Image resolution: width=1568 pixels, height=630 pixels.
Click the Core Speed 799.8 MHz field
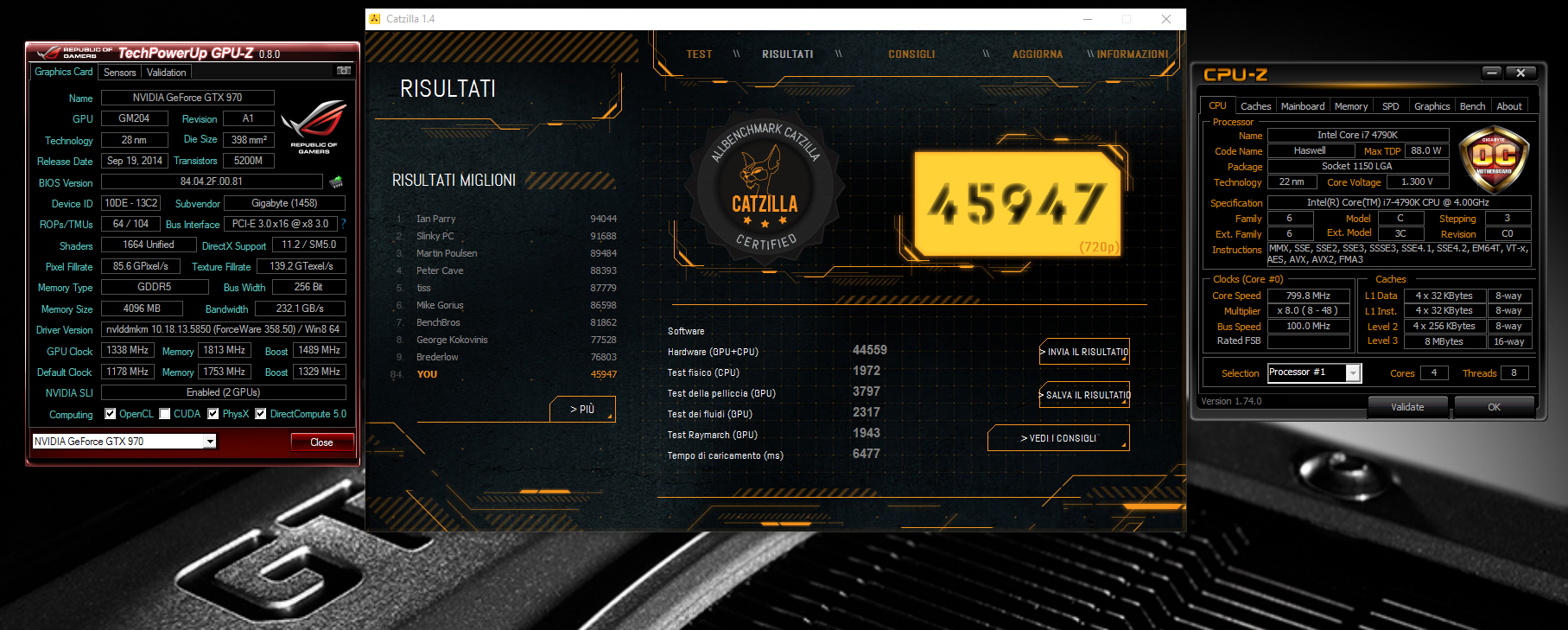(x=1308, y=296)
